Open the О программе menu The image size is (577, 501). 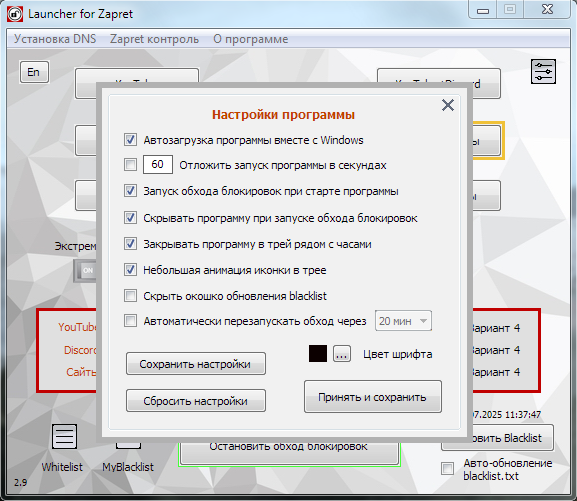(x=251, y=39)
